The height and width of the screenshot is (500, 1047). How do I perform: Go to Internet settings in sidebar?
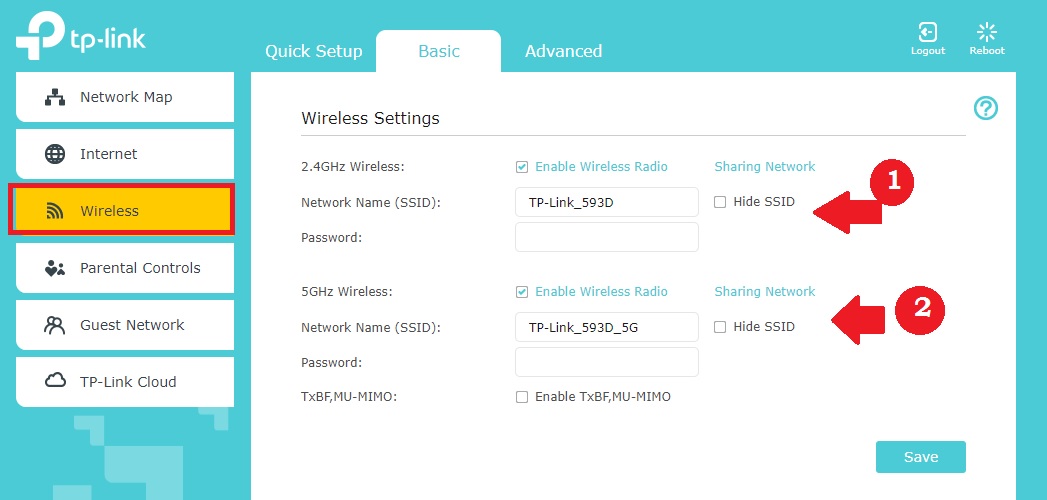(125, 154)
